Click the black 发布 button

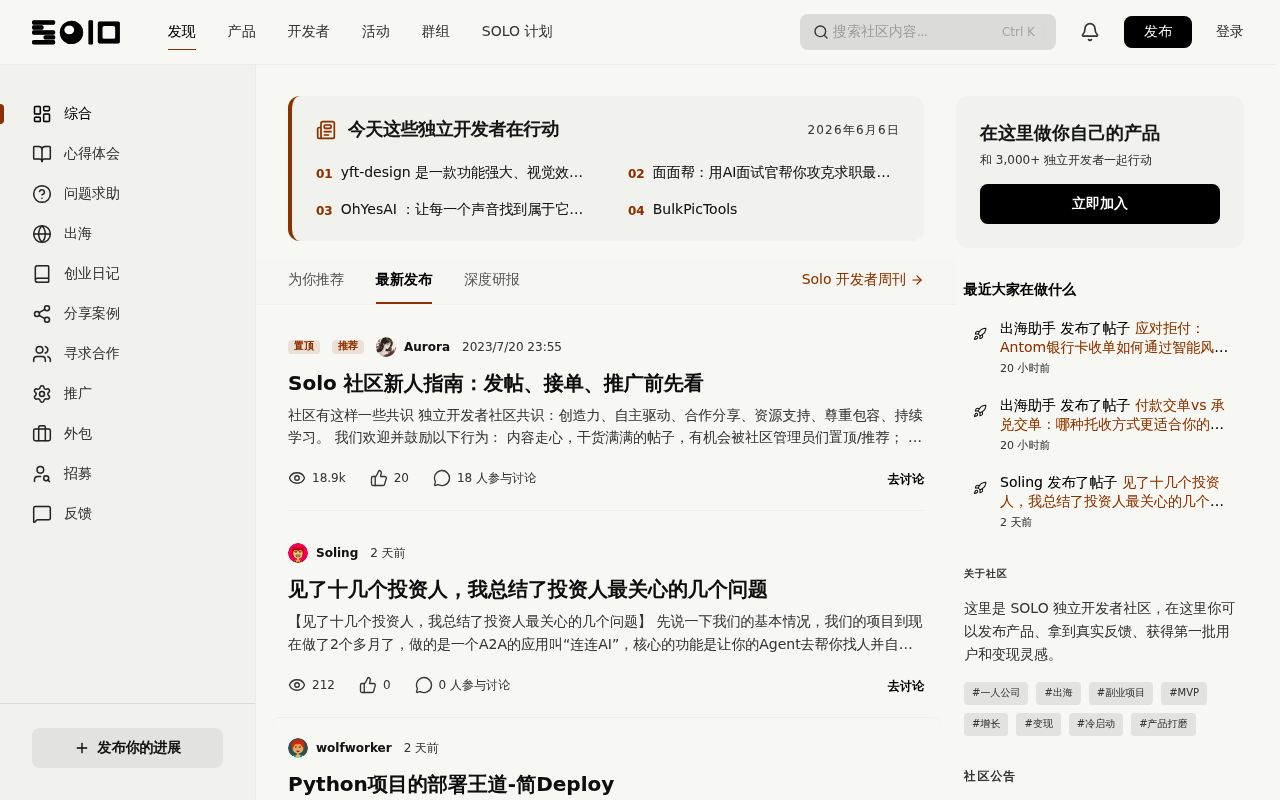(1158, 32)
